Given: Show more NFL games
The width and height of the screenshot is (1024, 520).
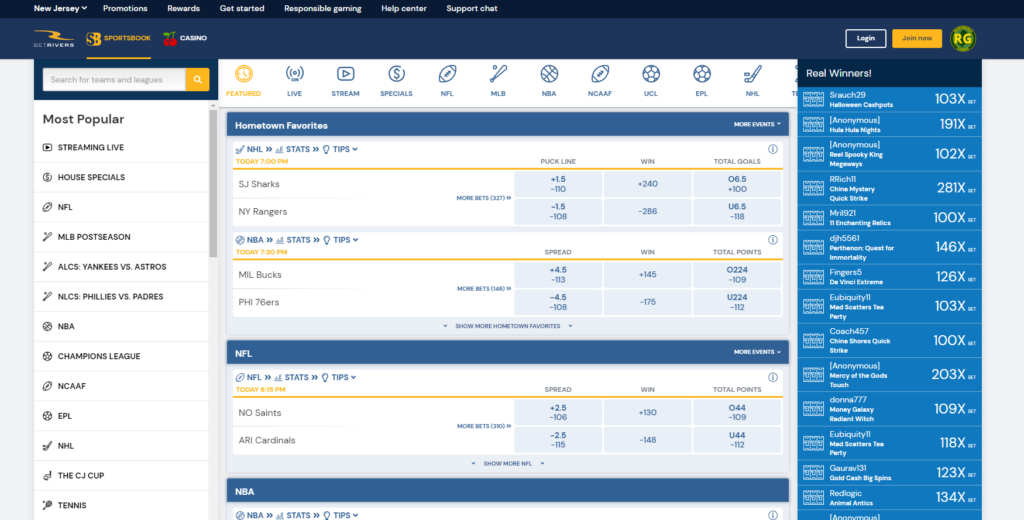Looking at the screenshot, I should coord(508,464).
